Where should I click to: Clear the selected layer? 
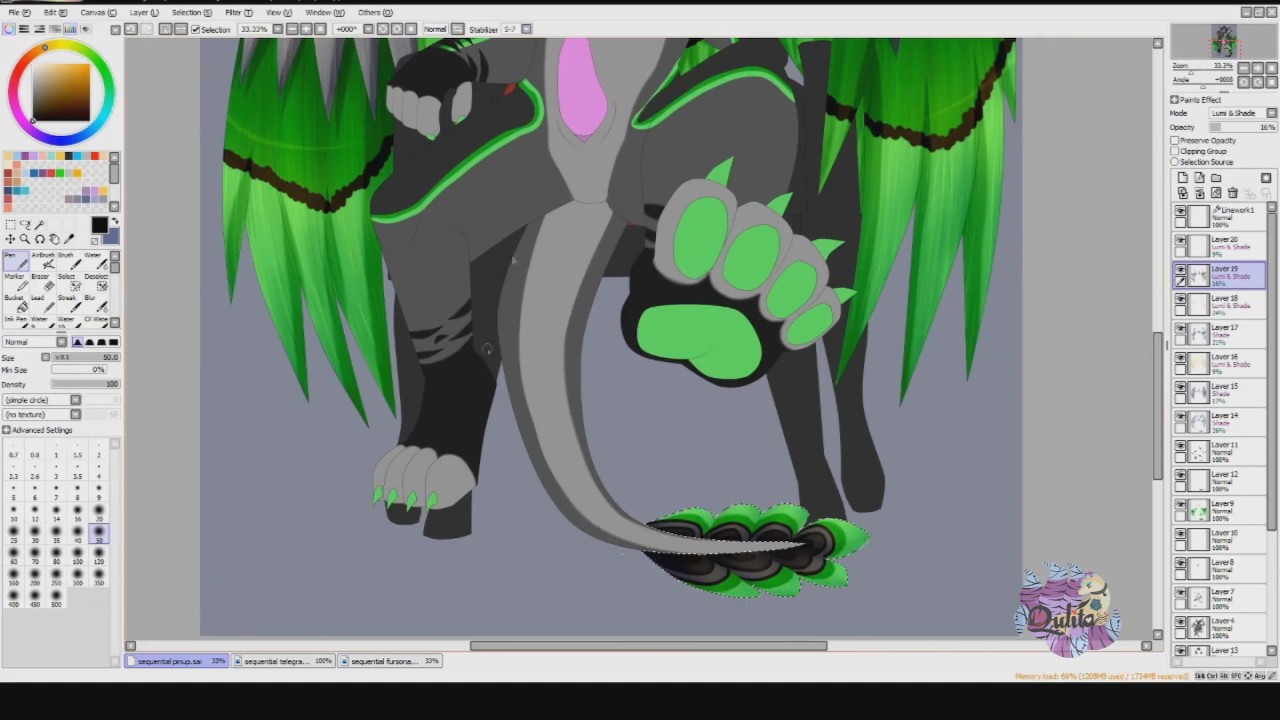(x=1216, y=193)
